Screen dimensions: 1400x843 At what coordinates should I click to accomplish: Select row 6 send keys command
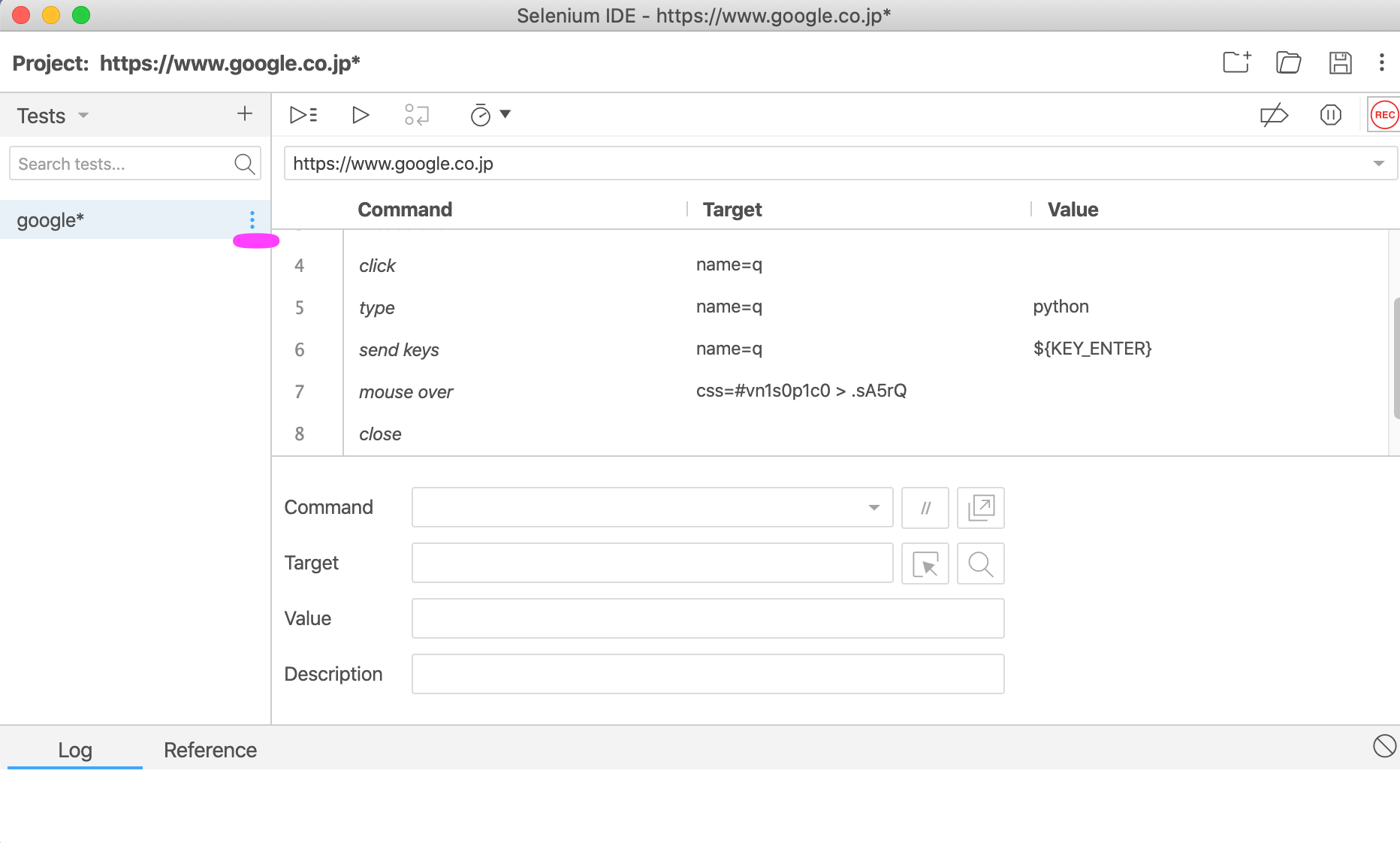(x=830, y=349)
